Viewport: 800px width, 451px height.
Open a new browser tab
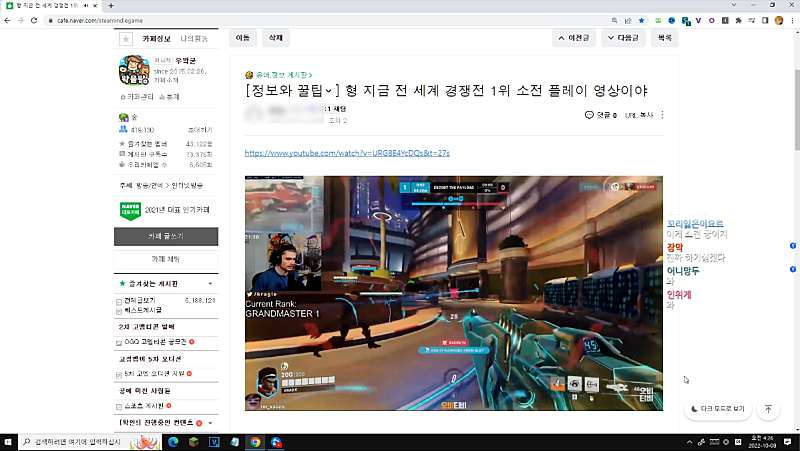[111, 6]
